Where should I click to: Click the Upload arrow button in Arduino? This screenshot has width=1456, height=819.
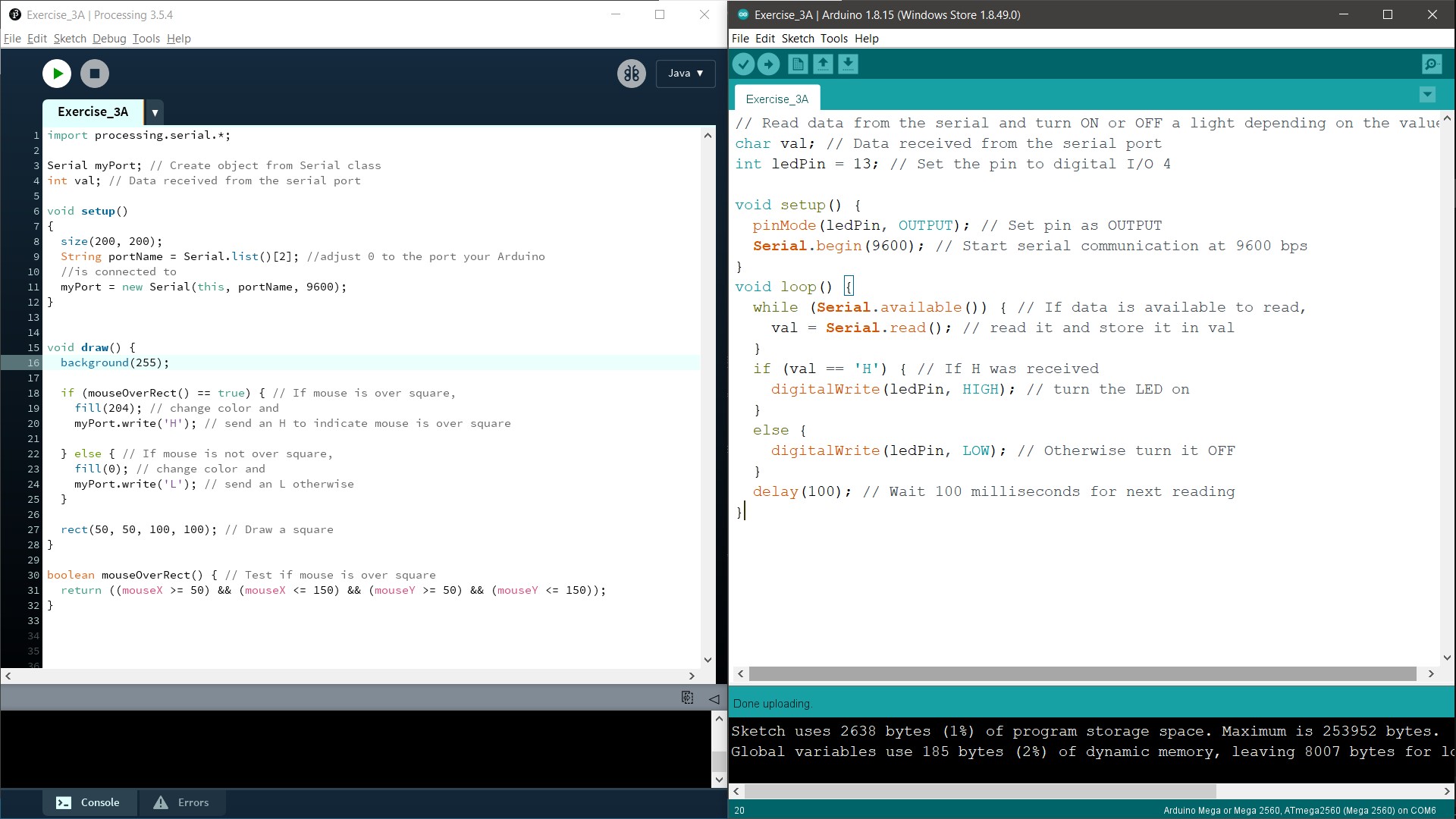769,64
